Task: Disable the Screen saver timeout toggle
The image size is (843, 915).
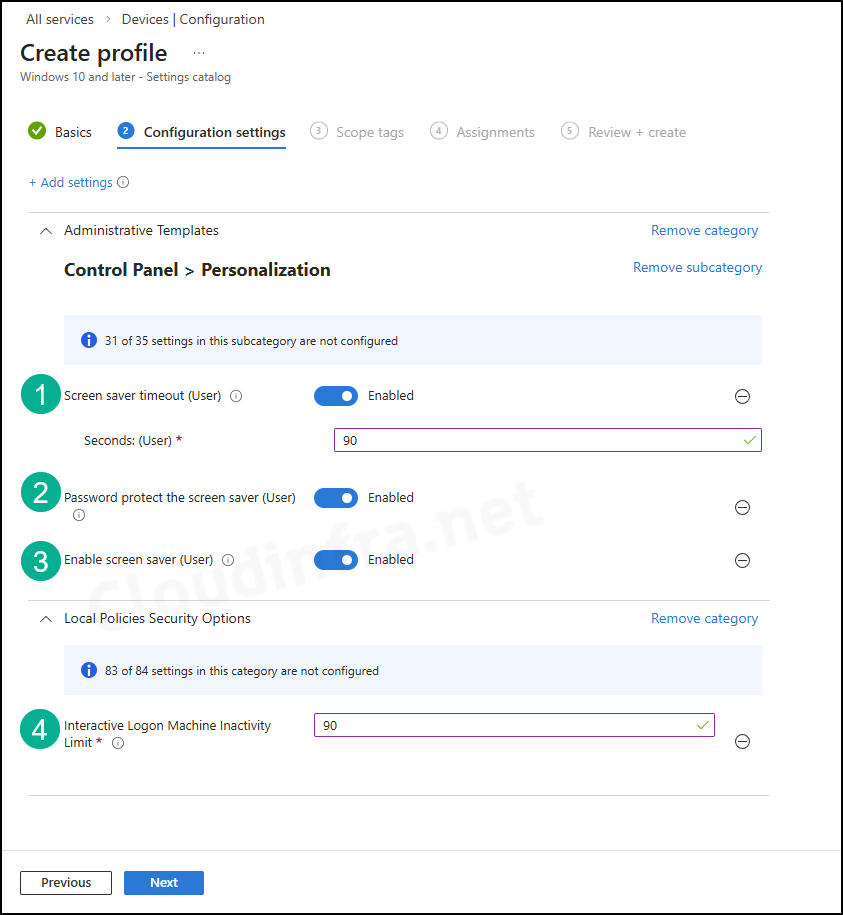Action: coord(336,396)
